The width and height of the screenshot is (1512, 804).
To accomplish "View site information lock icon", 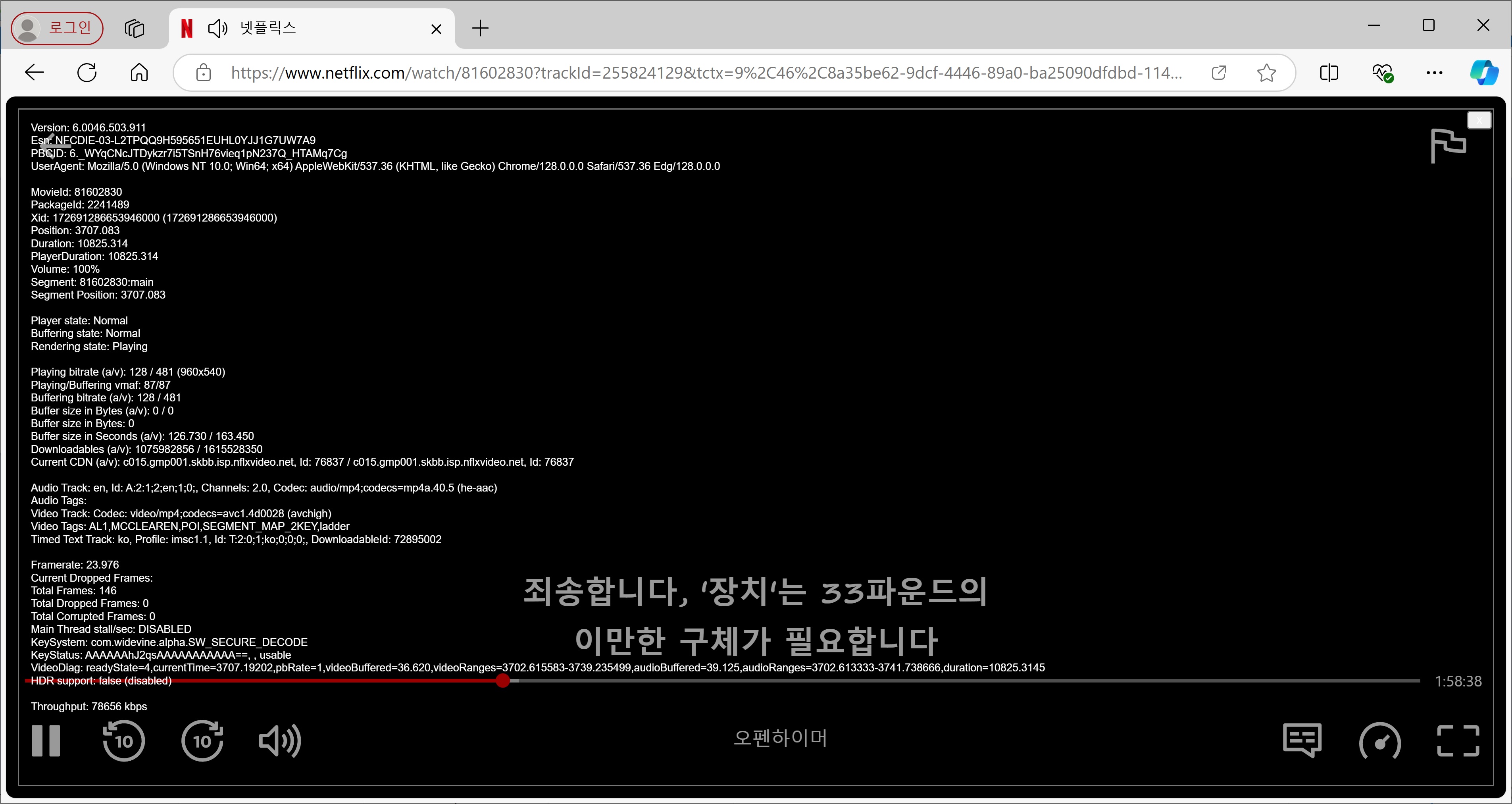I will click(204, 73).
